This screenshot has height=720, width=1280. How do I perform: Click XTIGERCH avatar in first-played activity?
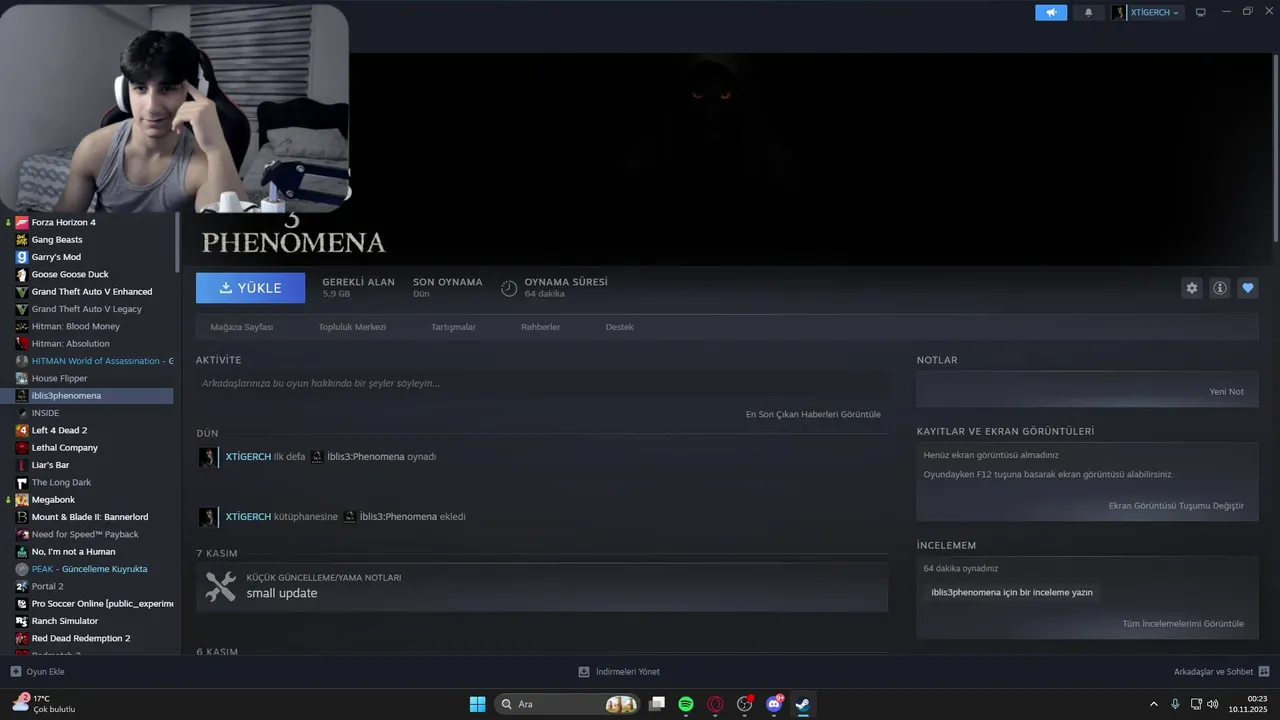[x=207, y=457]
